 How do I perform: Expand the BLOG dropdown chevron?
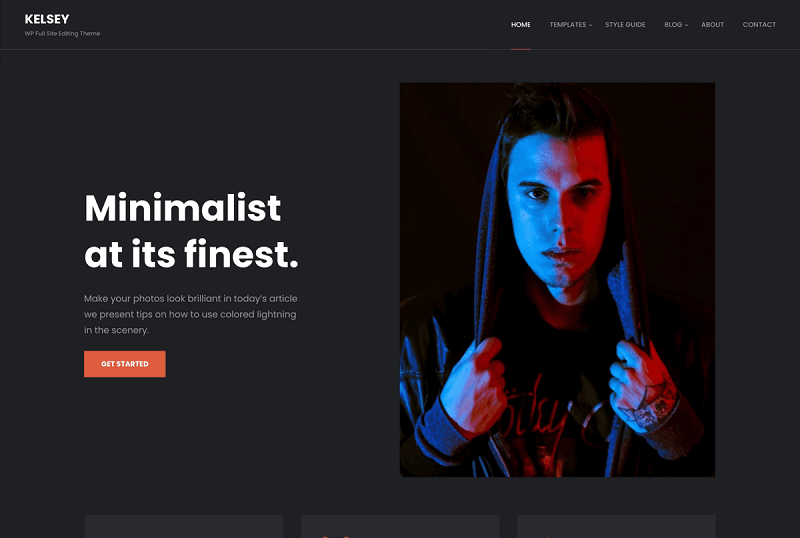[x=686, y=25]
